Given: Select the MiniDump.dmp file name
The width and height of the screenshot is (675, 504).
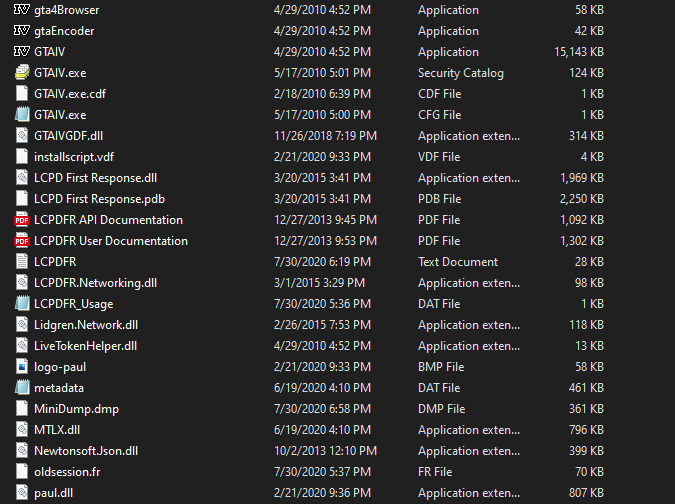Looking at the screenshot, I should (x=75, y=409).
